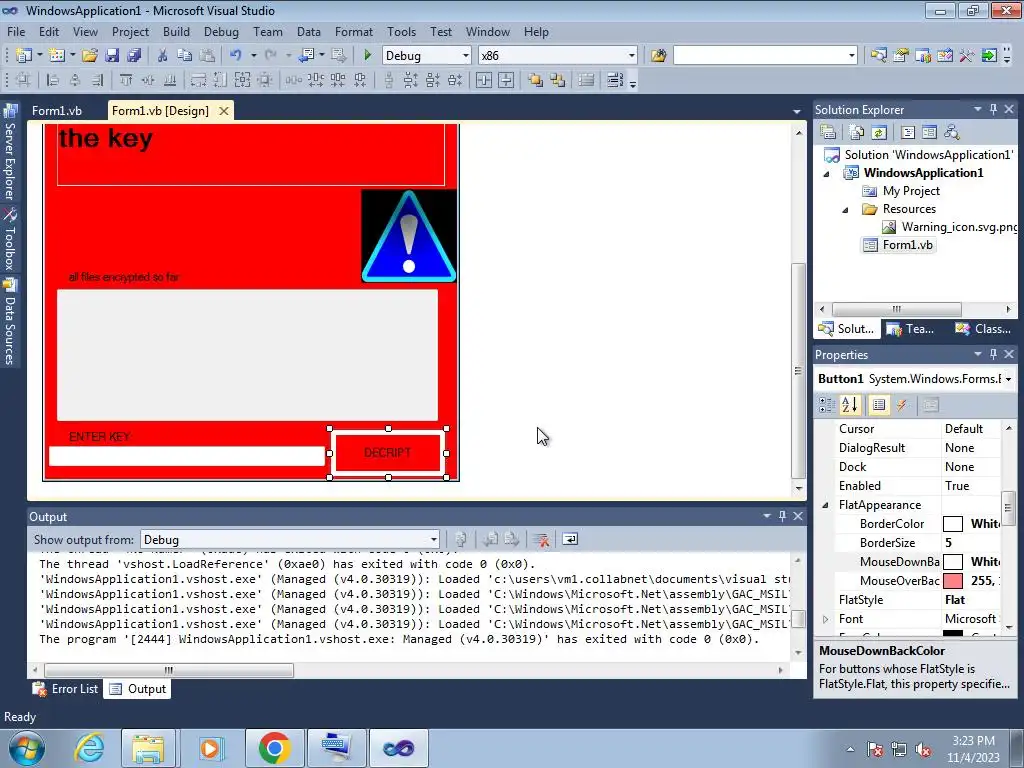This screenshot has height=768, width=1024.
Task: Click Show All Files in Solution Explorer
Action: 857,133
